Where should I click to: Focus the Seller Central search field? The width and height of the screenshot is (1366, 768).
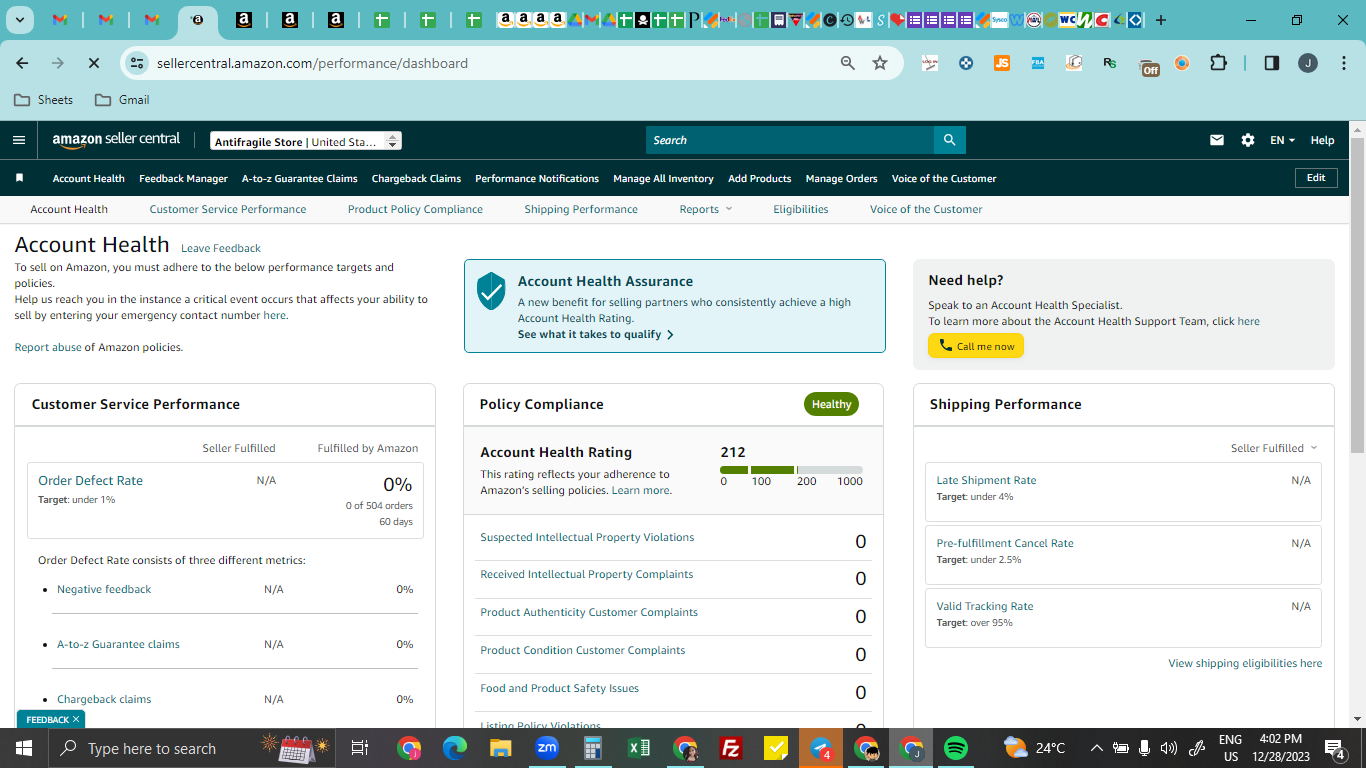click(x=790, y=140)
